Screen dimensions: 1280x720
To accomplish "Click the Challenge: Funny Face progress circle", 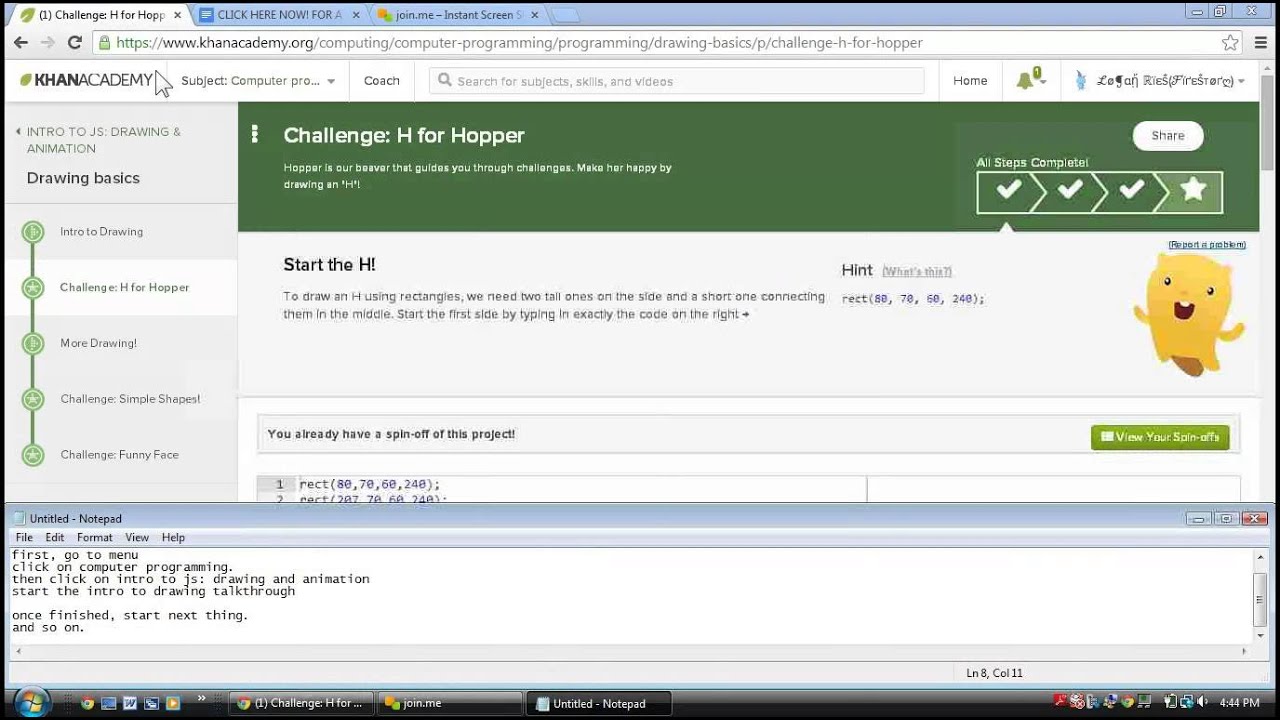I will pos(33,455).
